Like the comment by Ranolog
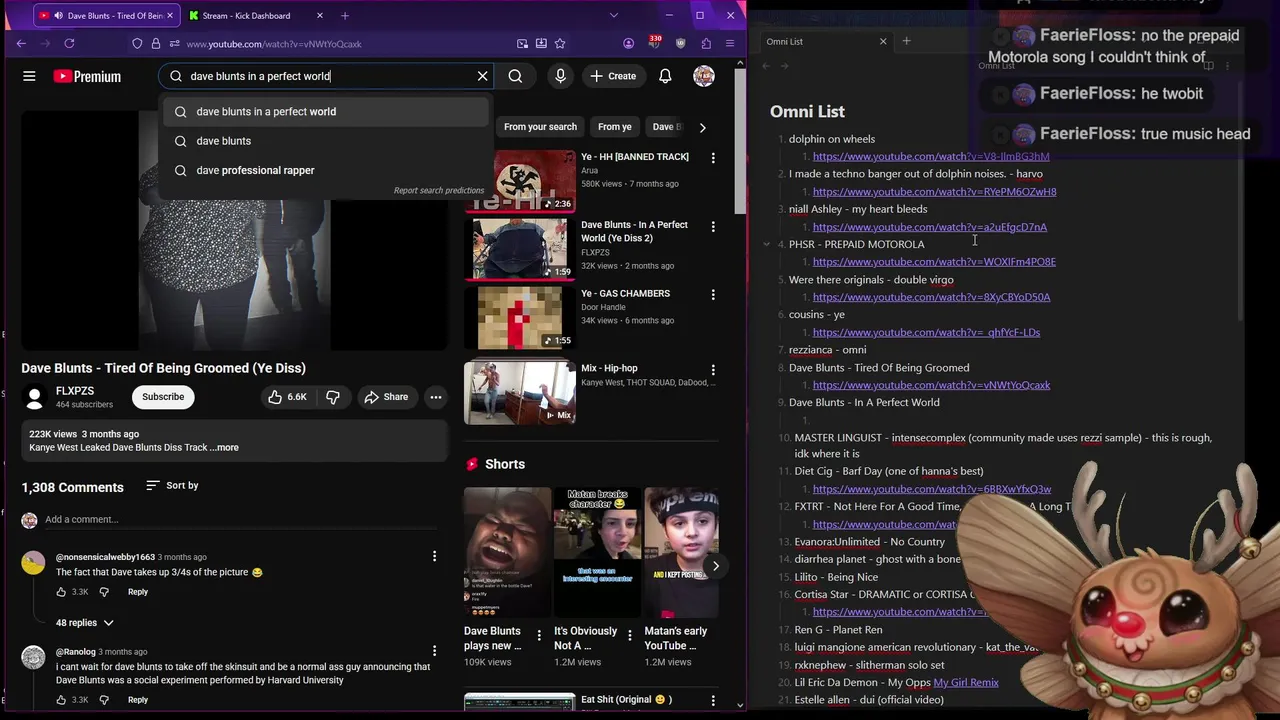1280x720 pixels. [x=61, y=700]
